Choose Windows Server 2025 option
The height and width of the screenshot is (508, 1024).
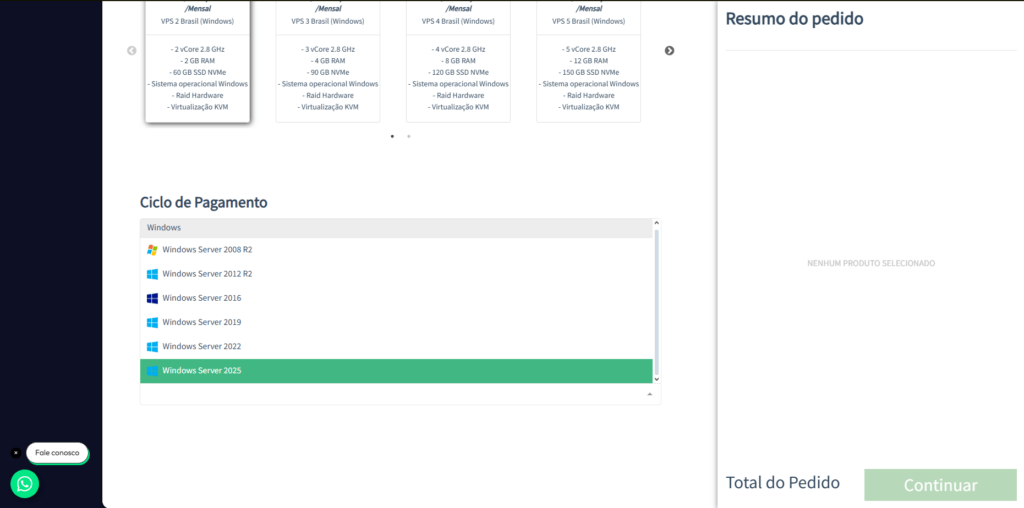coord(396,371)
